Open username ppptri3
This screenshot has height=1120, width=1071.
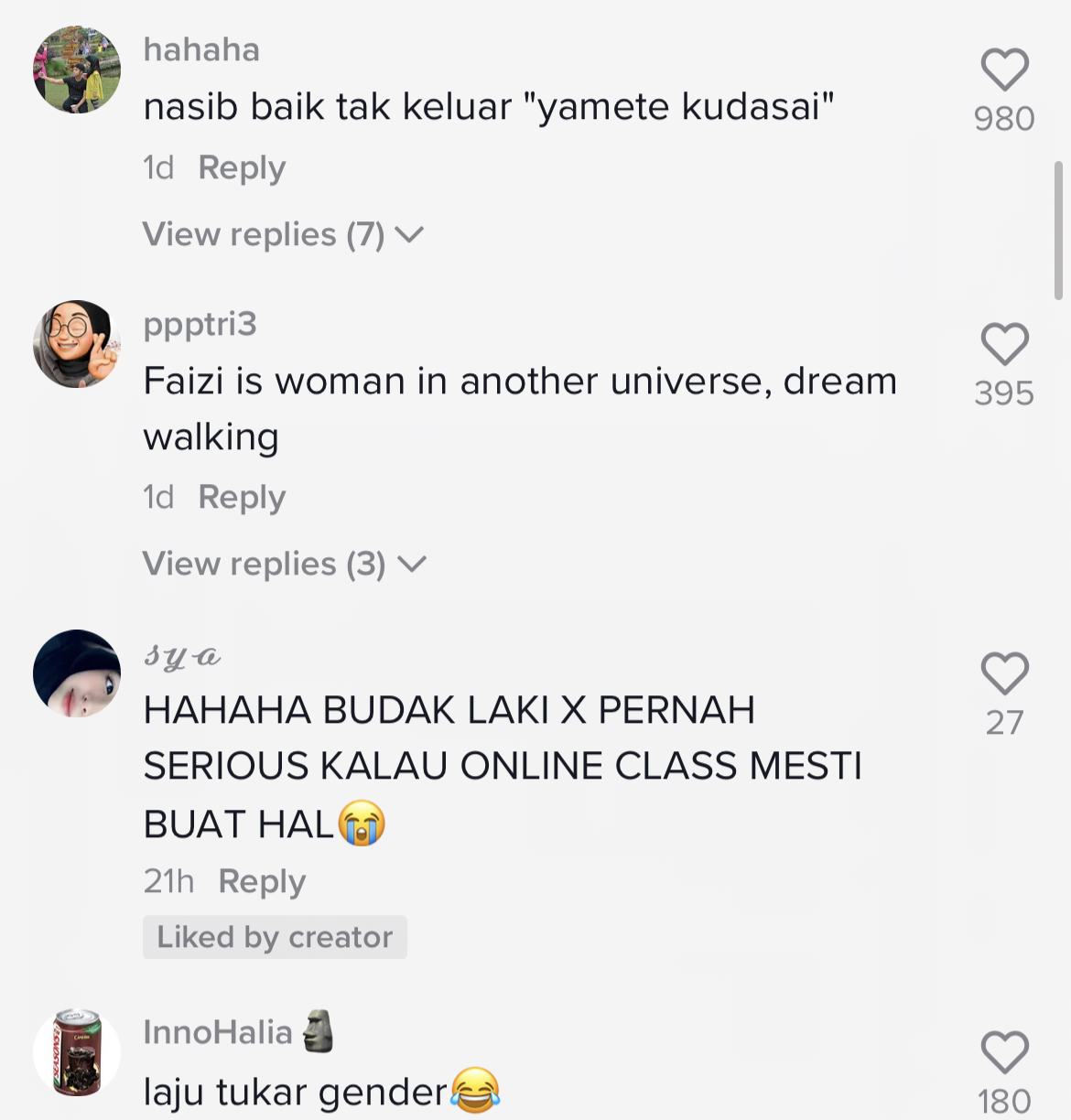tap(200, 325)
